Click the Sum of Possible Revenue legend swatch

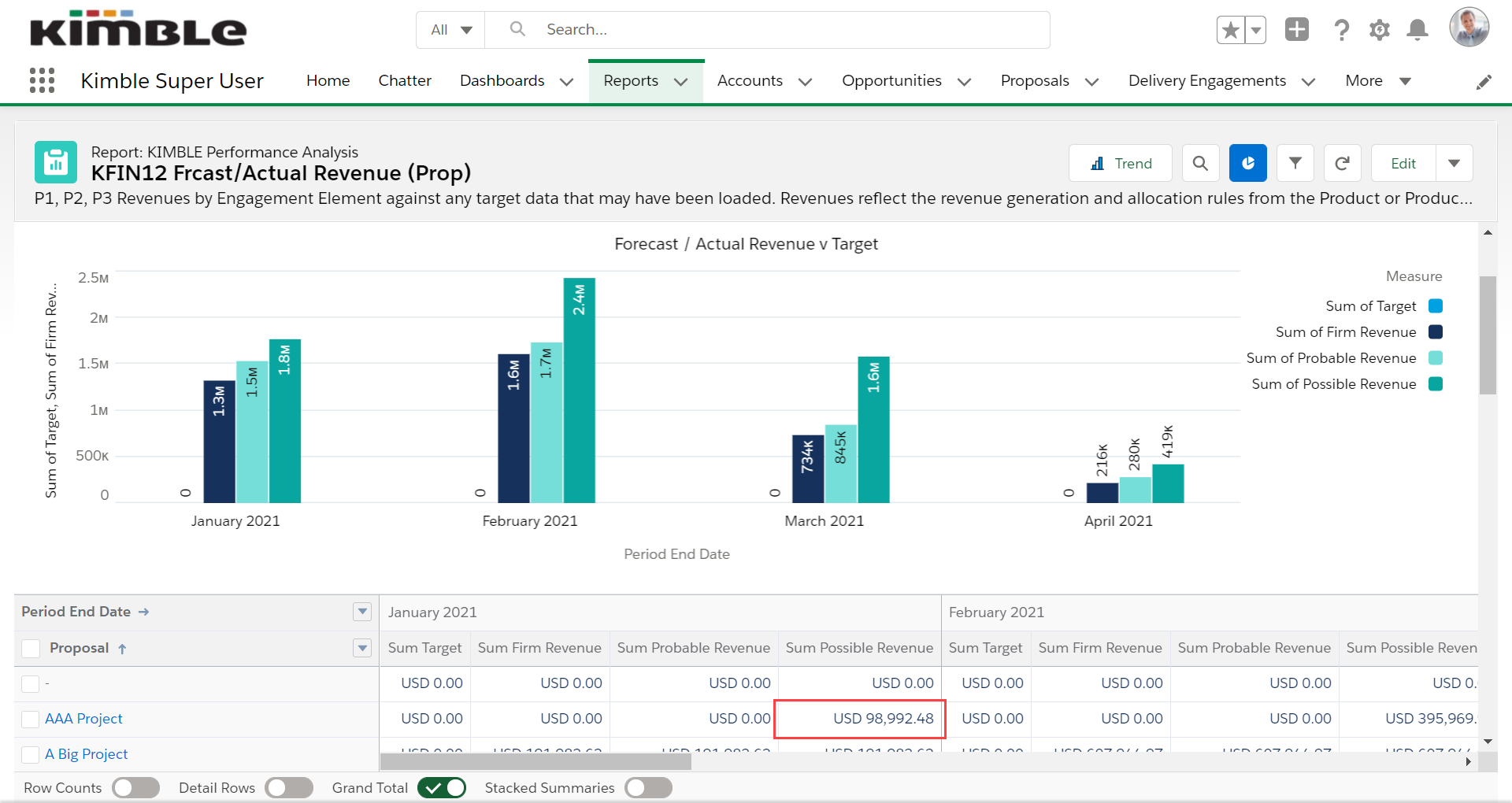click(1435, 384)
